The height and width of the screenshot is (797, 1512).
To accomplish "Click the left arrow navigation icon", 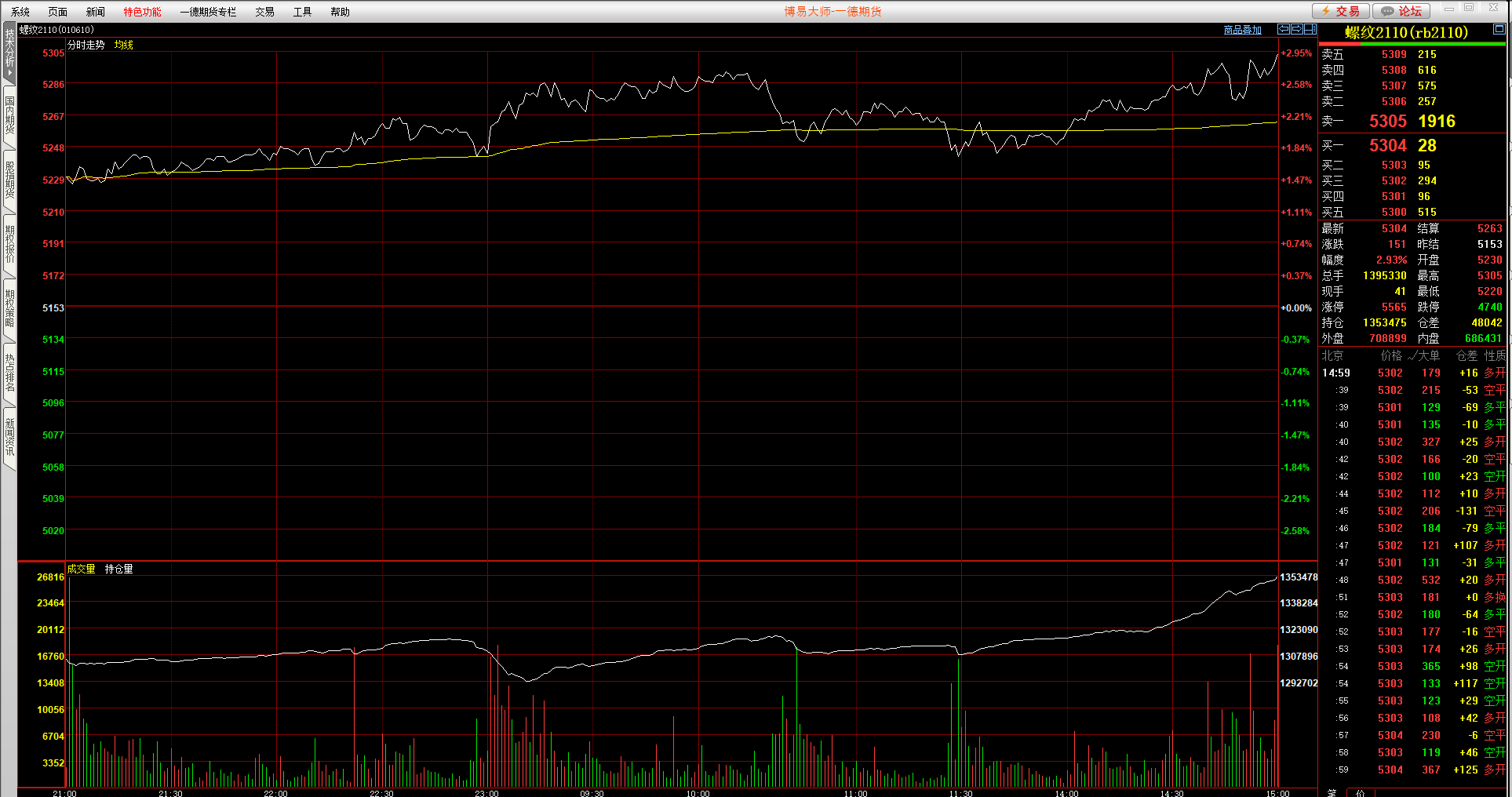I will tap(1284, 29).
